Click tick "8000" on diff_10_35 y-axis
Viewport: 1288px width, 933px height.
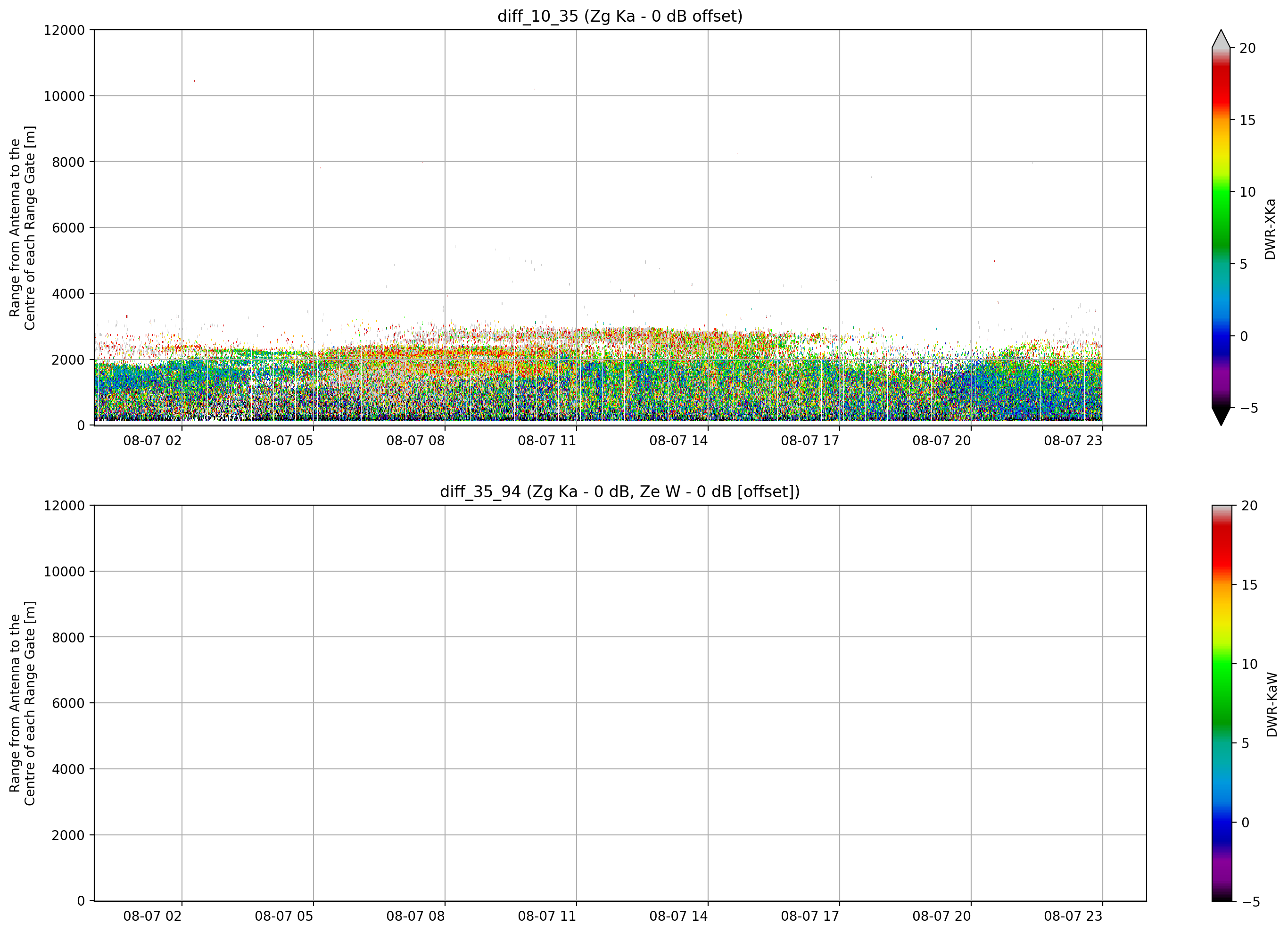pos(68,162)
